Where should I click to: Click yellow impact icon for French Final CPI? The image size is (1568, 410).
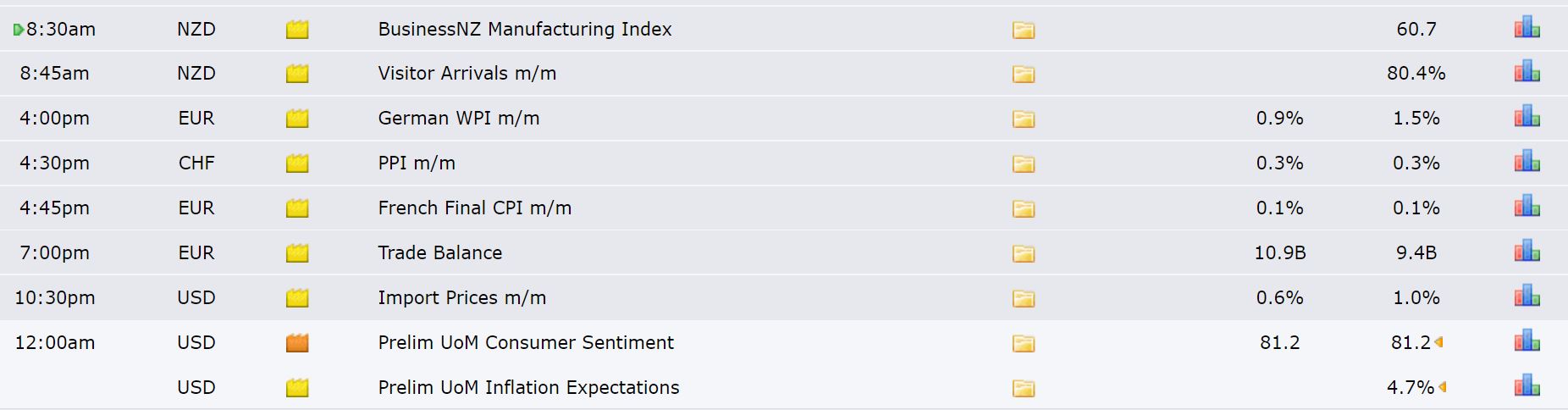[x=297, y=208]
